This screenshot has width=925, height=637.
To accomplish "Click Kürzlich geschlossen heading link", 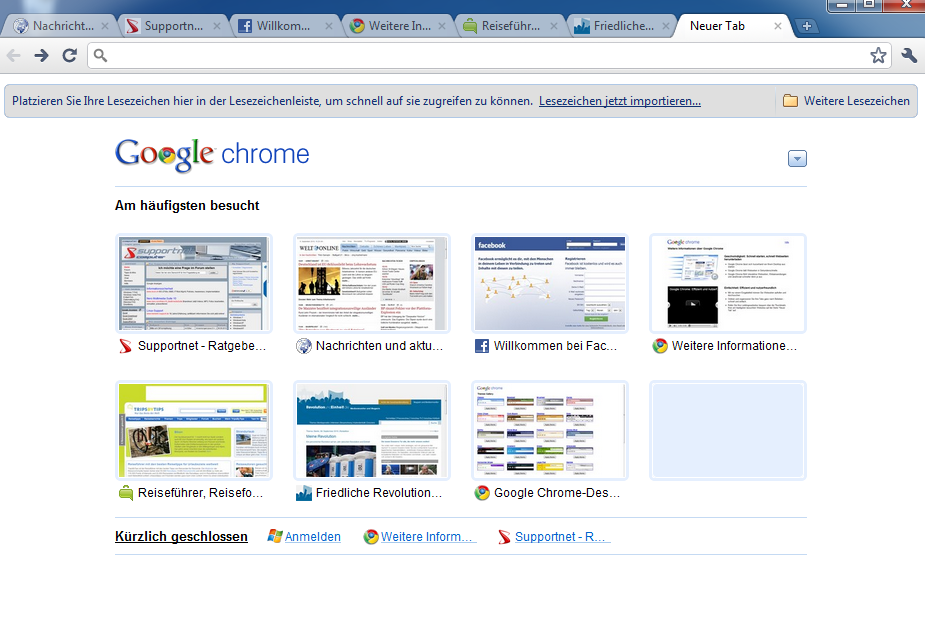I will click(x=181, y=537).
